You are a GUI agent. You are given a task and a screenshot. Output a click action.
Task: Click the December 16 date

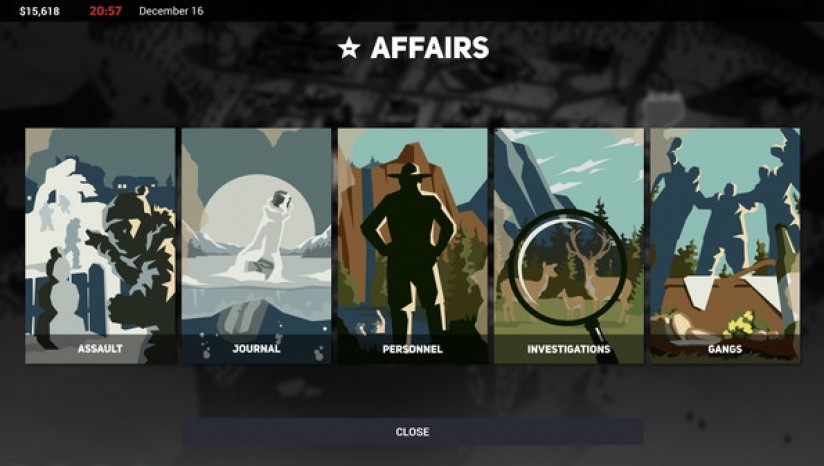(171, 11)
